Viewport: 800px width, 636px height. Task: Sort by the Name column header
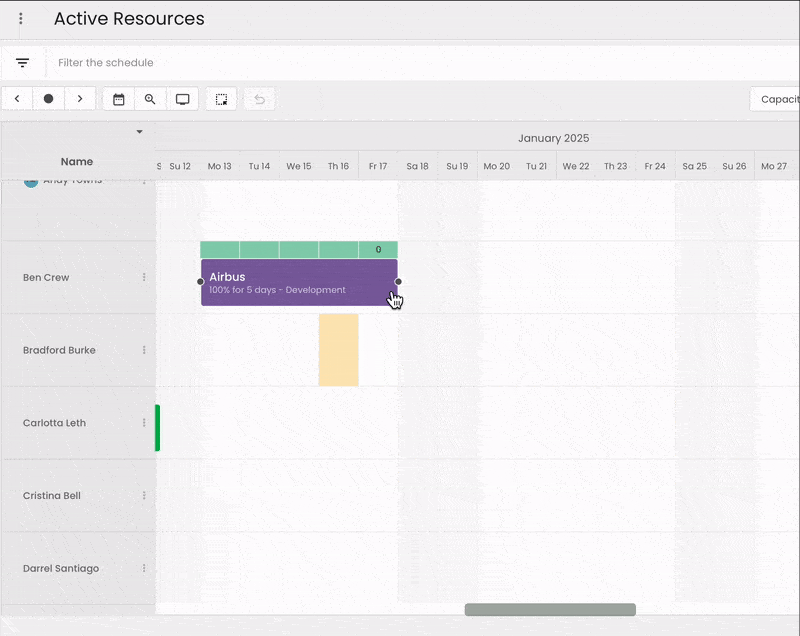[77, 161]
